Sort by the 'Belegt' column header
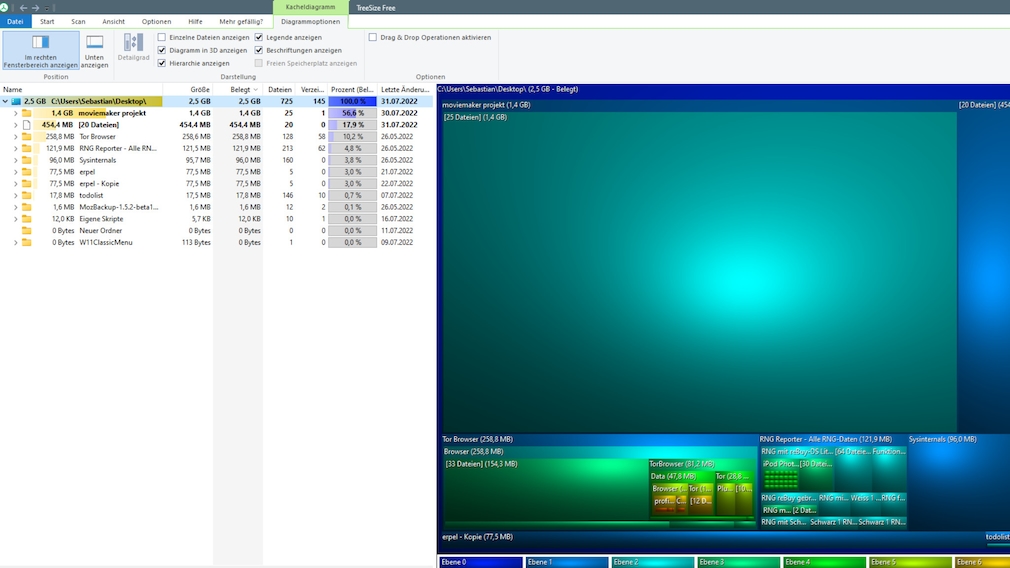This screenshot has height=568, width=1010. pyautogui.click(x=240, y=89)
